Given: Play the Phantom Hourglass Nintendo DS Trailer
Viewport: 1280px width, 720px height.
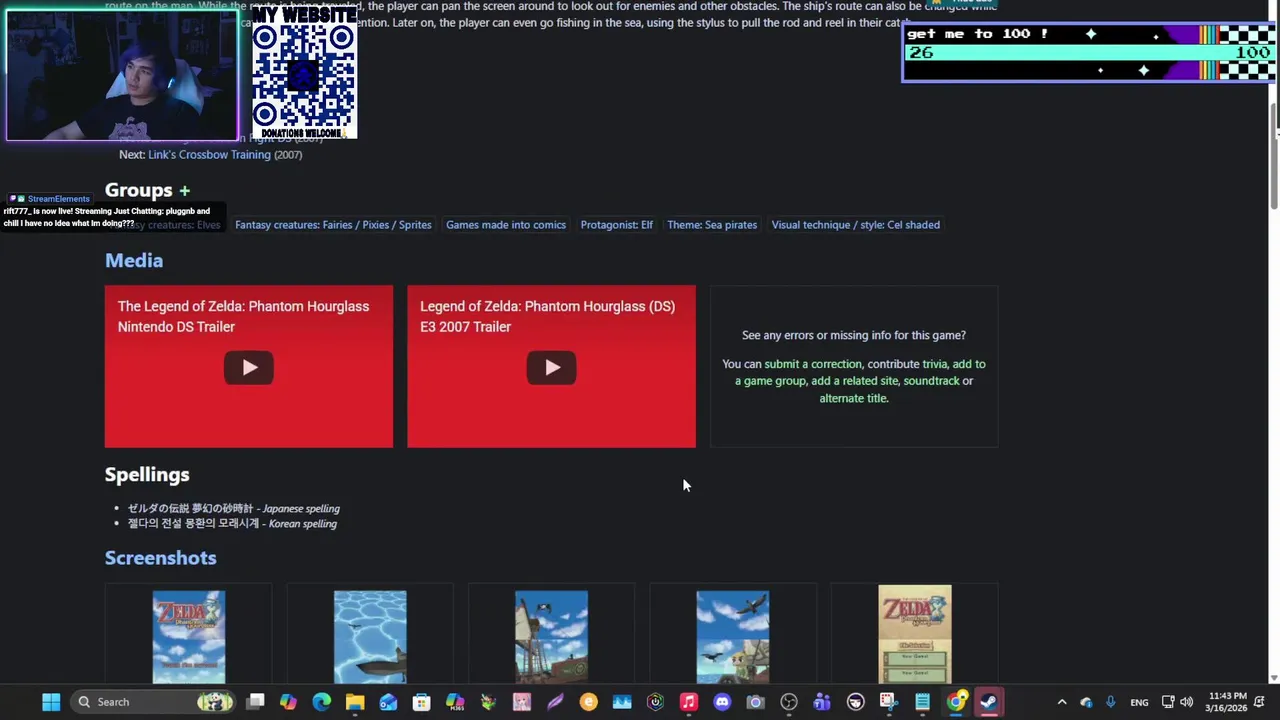Looking at the screenshot, I should click(x=249, y=367).
